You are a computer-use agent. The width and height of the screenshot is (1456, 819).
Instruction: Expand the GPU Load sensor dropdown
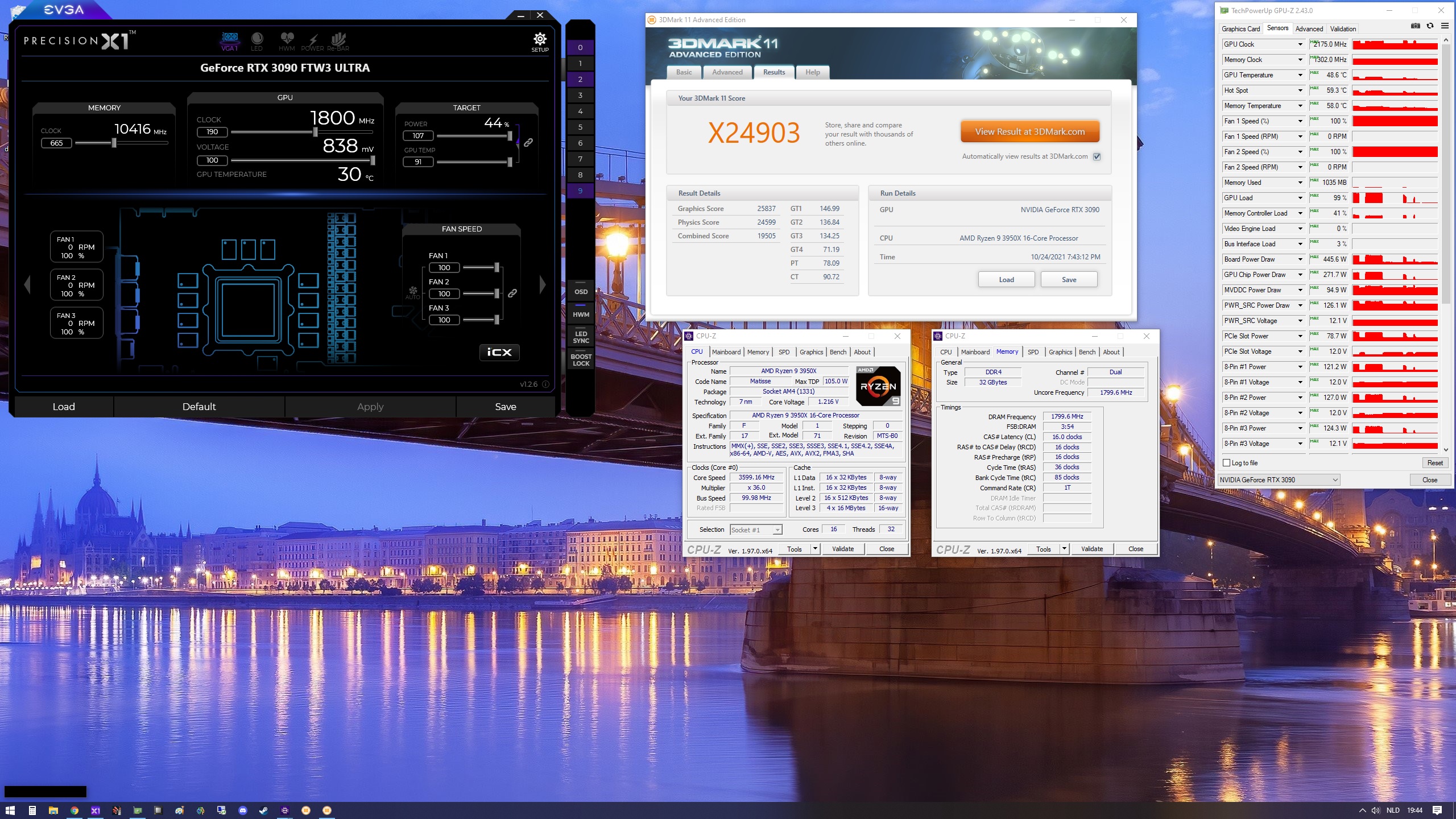click(x=1300, y=198)
